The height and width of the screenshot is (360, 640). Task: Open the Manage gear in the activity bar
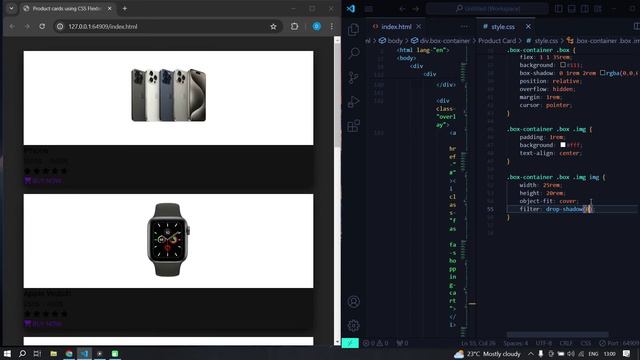point(353,325)
